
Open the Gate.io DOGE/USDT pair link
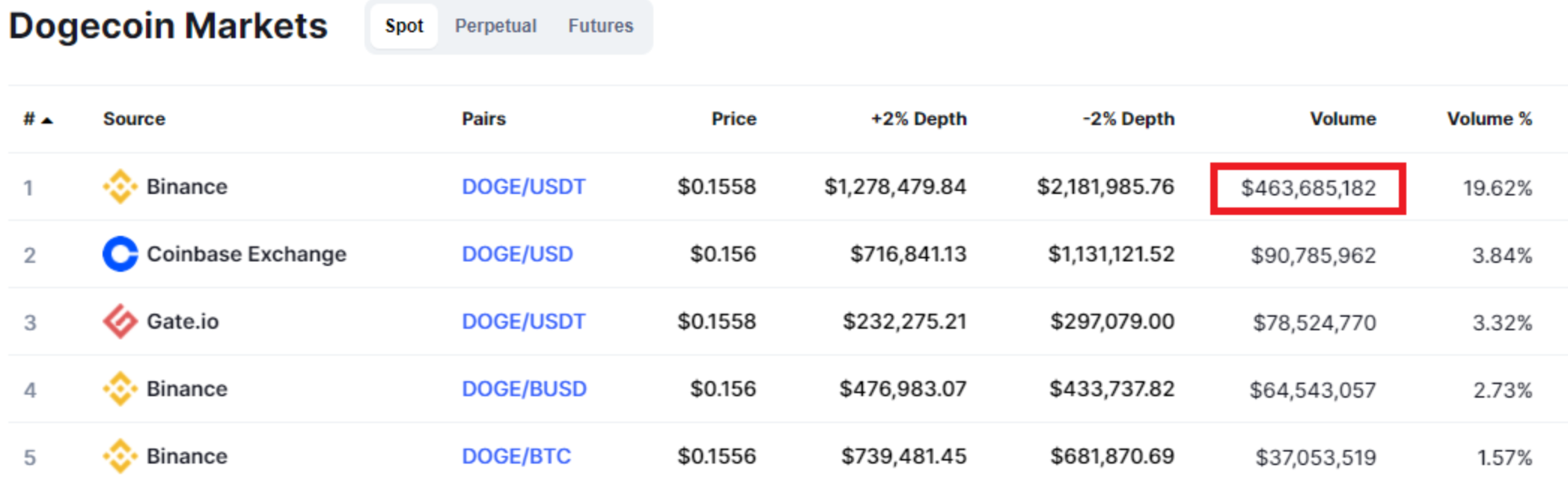tap(523, 321)
